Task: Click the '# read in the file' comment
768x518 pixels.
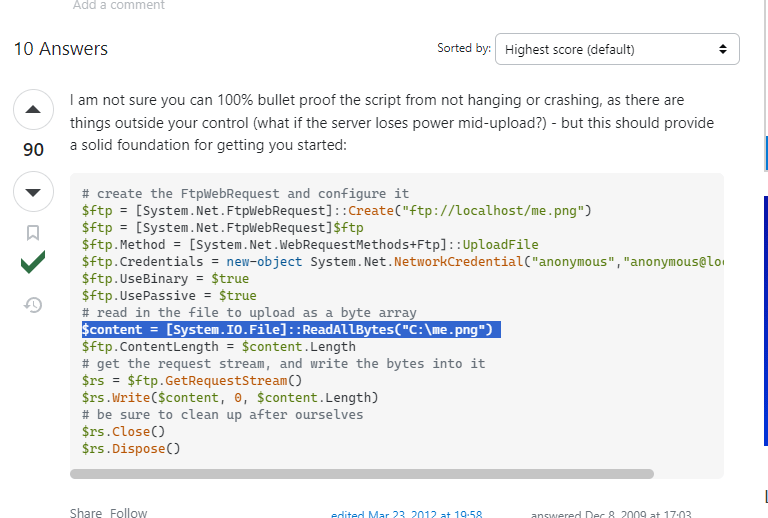Action: 249,312
